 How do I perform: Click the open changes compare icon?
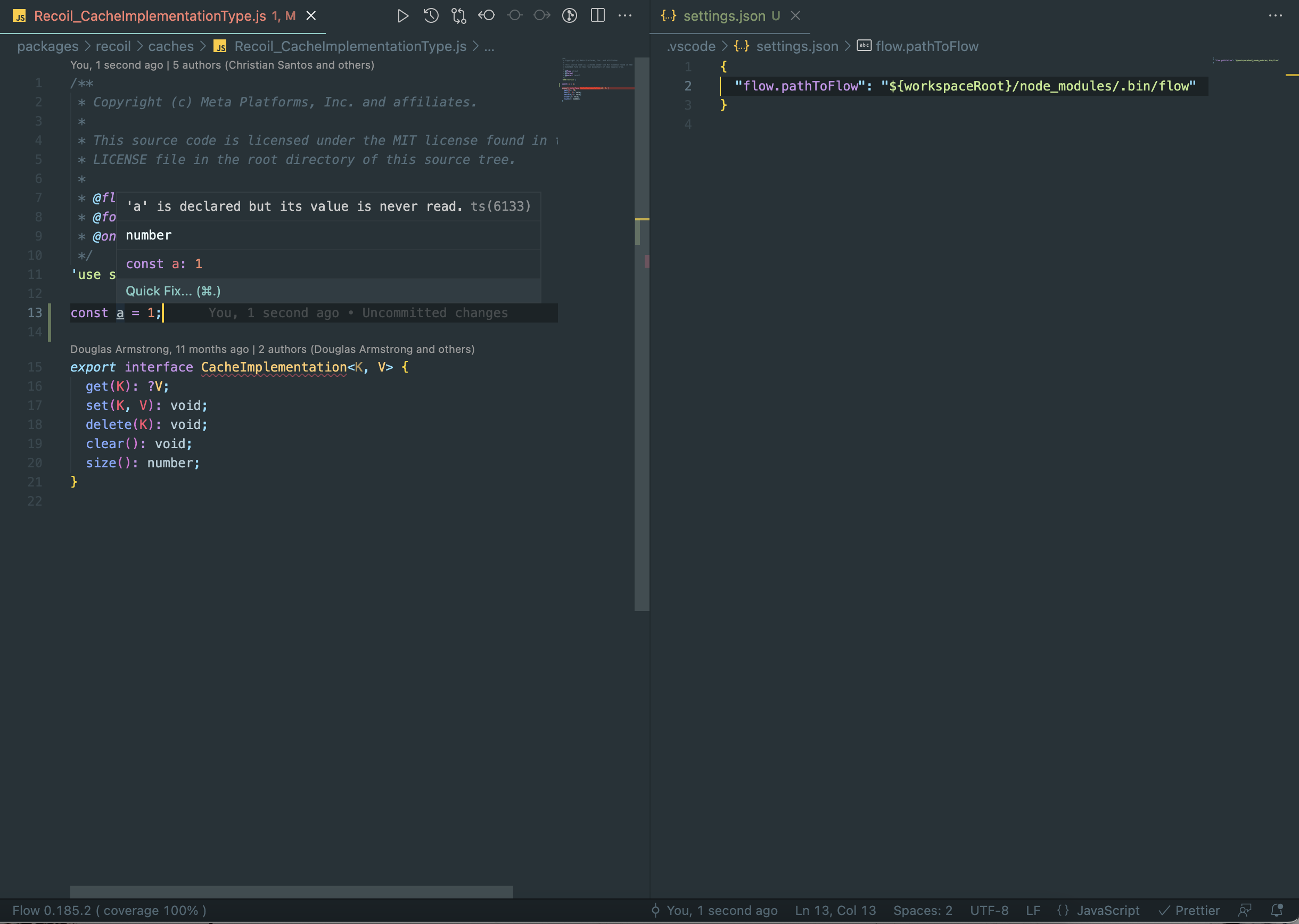point(458,16)
